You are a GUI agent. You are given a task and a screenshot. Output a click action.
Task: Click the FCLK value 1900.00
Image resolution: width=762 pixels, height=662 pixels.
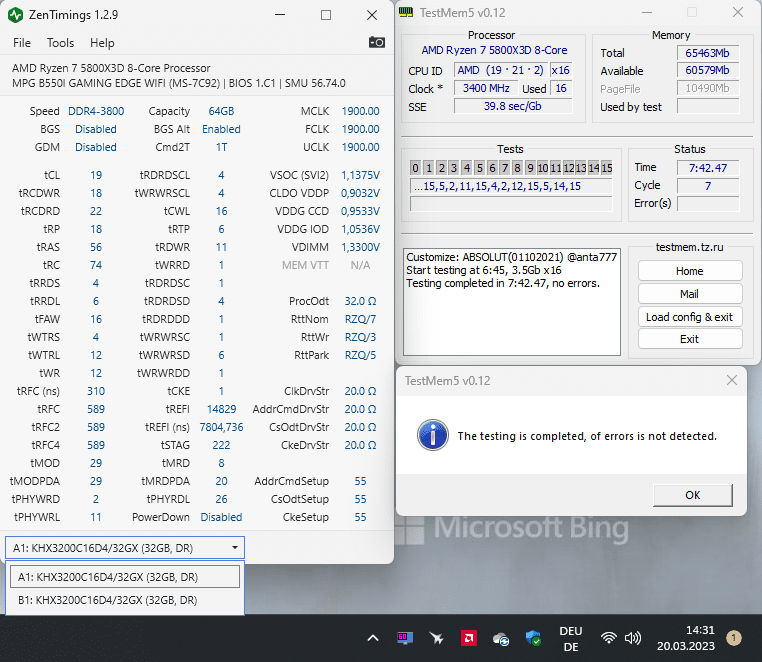tap(360, 129)
